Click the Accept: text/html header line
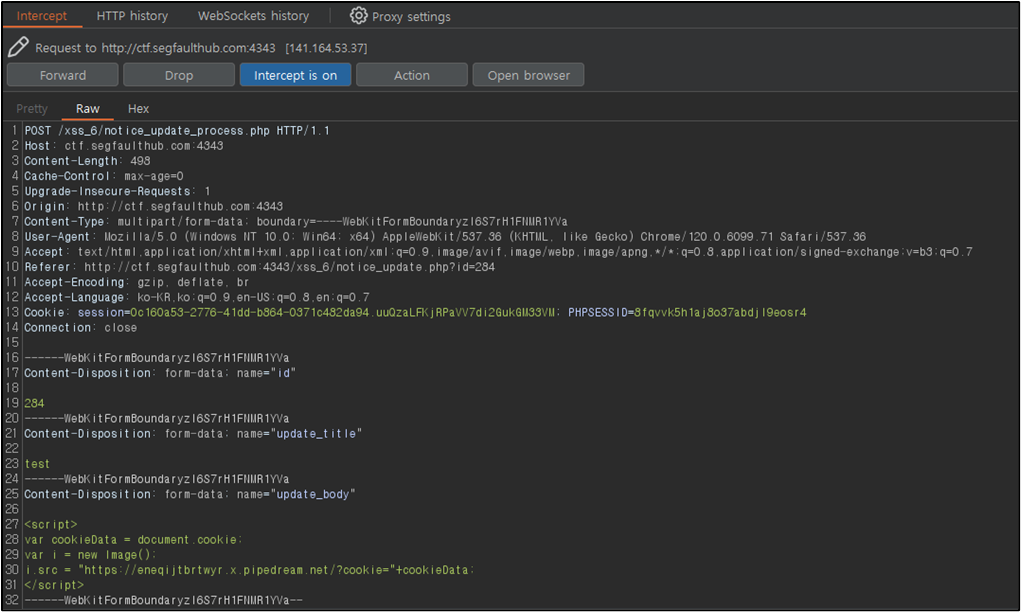Image resolution: width=1021 pixels, height=612 pixels. 499,252
